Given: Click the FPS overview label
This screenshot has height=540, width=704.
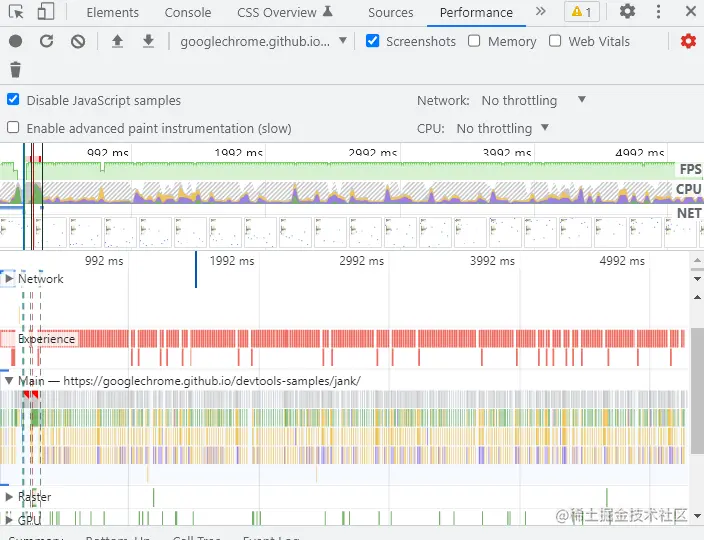Looking at the screenshot, I should pos(690,169).
